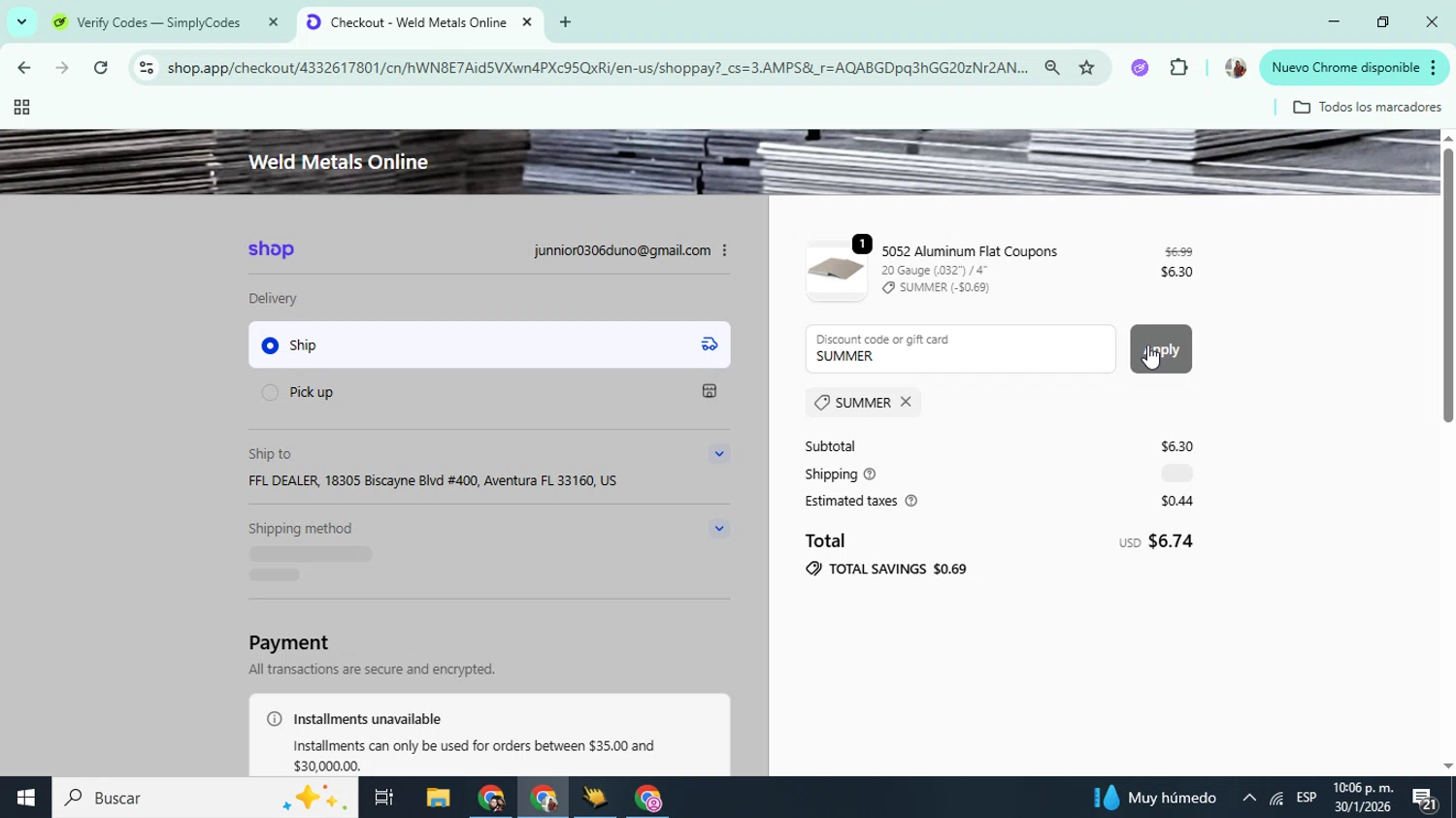
Task: Show hidden system tray icons
Action: point(1248,798)
